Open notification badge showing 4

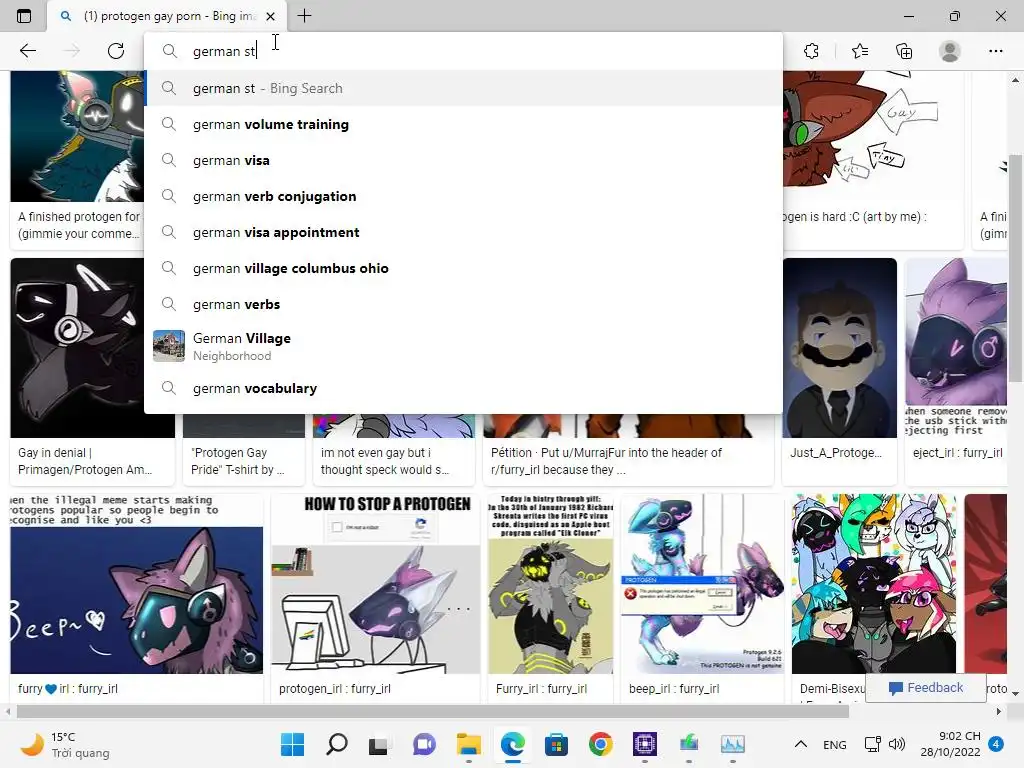point(996,744)
